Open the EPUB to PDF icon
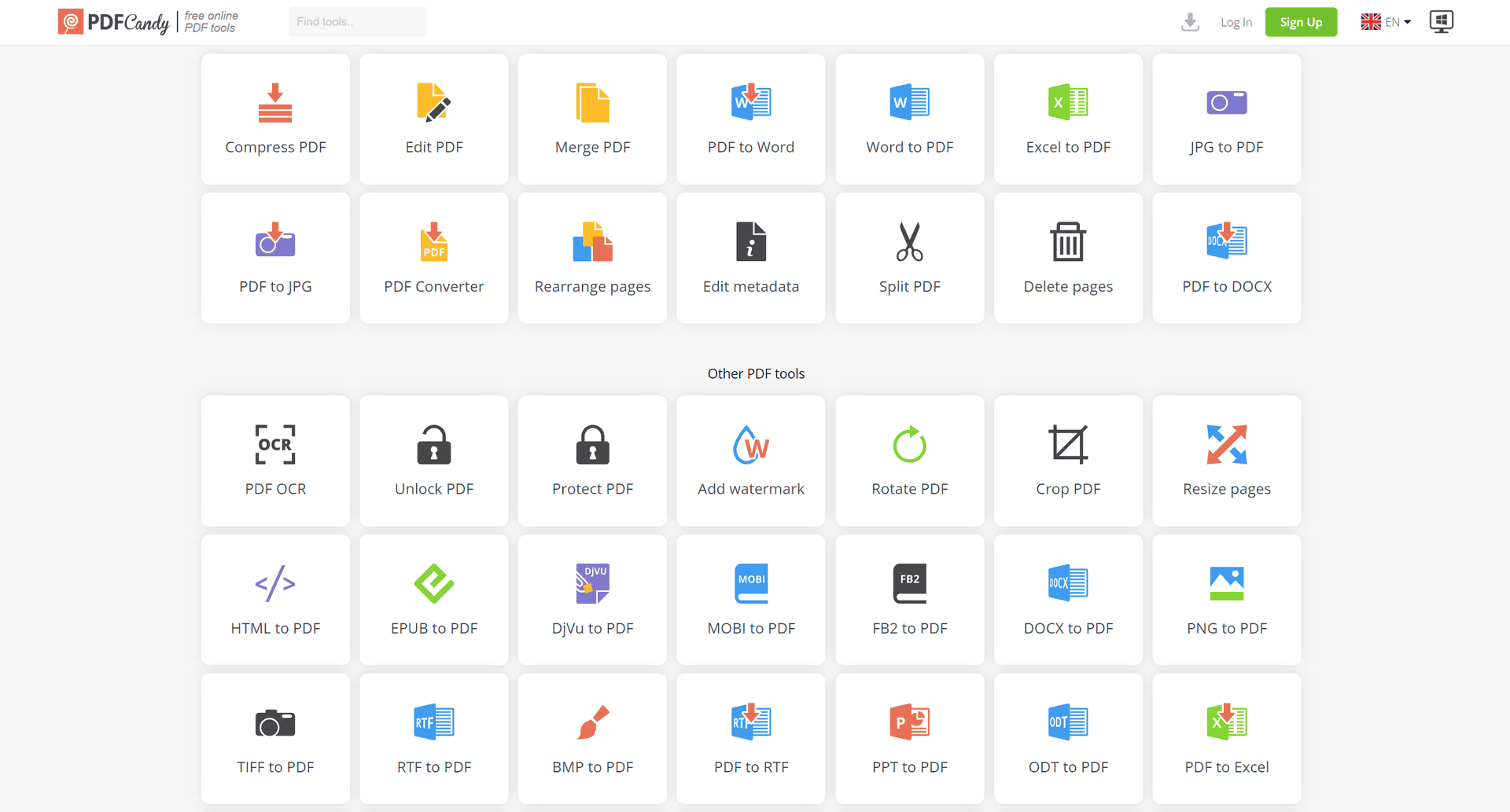This screenshot has height=812, width=1510. [434, 583]
